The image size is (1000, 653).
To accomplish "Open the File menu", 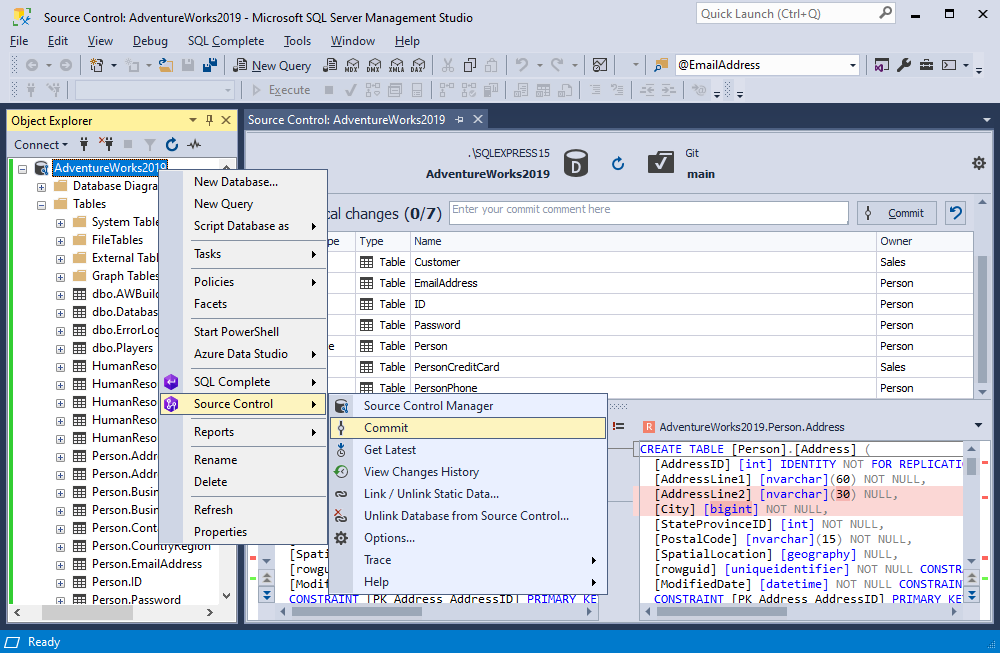I will [19, 41].
